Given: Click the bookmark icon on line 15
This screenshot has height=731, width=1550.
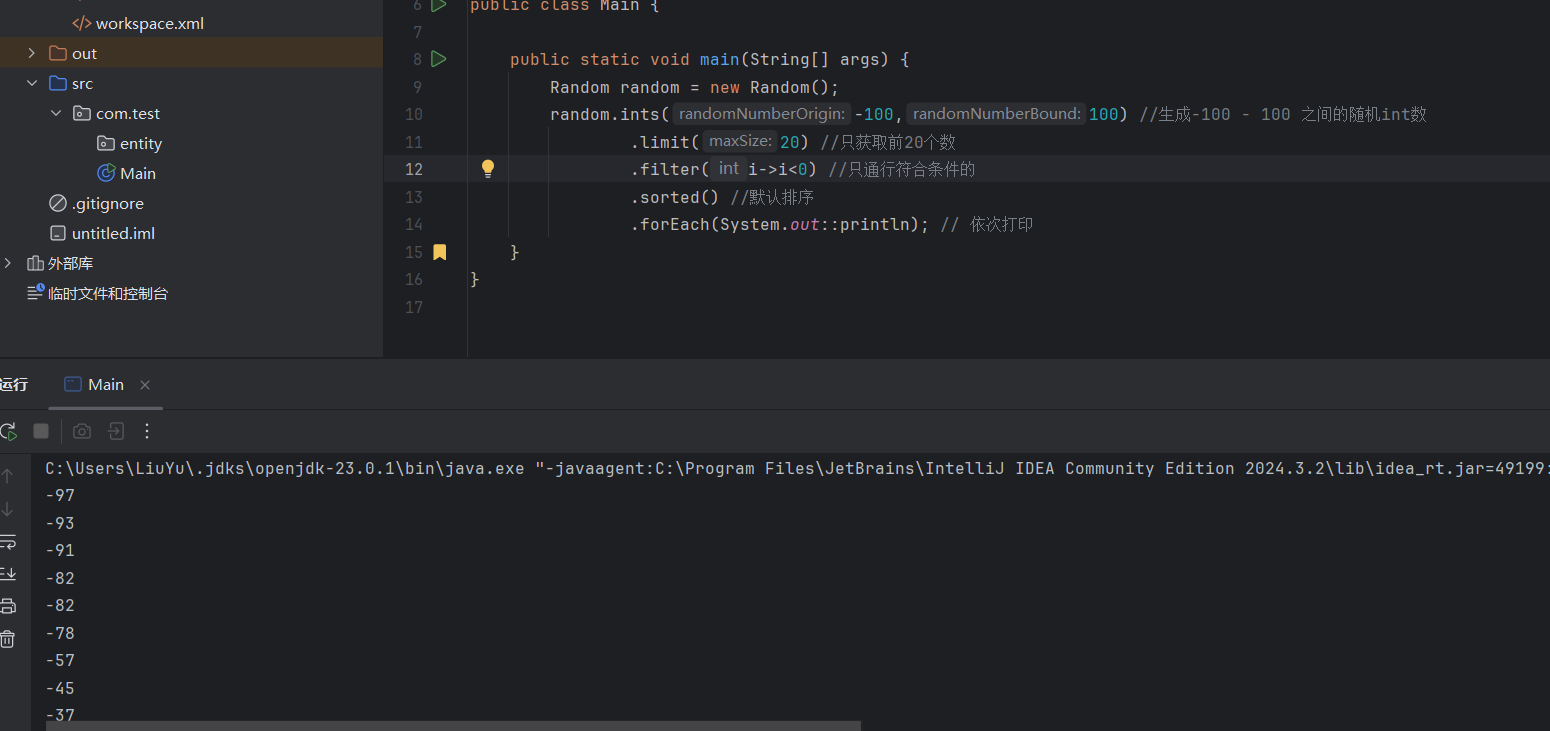Looking at the screenshot, I should (439, 252).
